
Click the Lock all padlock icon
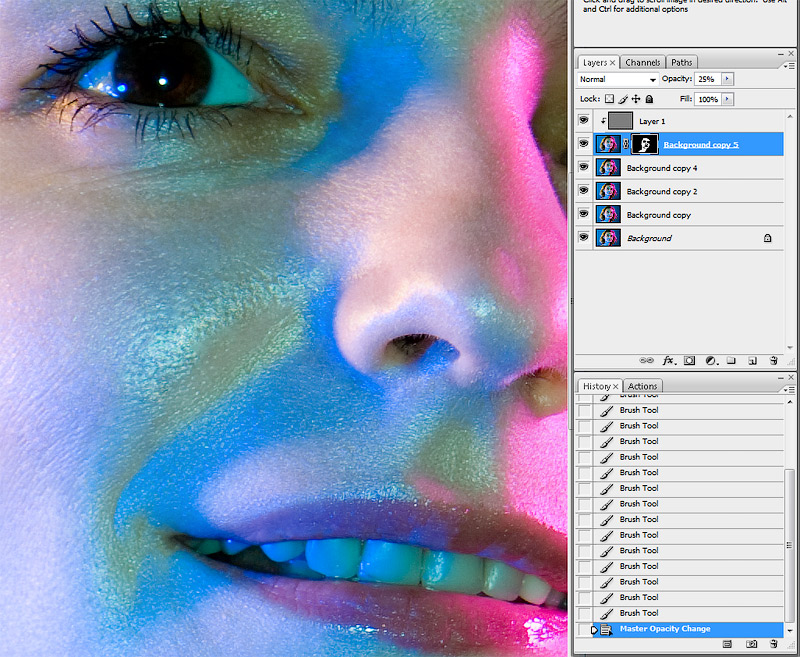point(649,99)
